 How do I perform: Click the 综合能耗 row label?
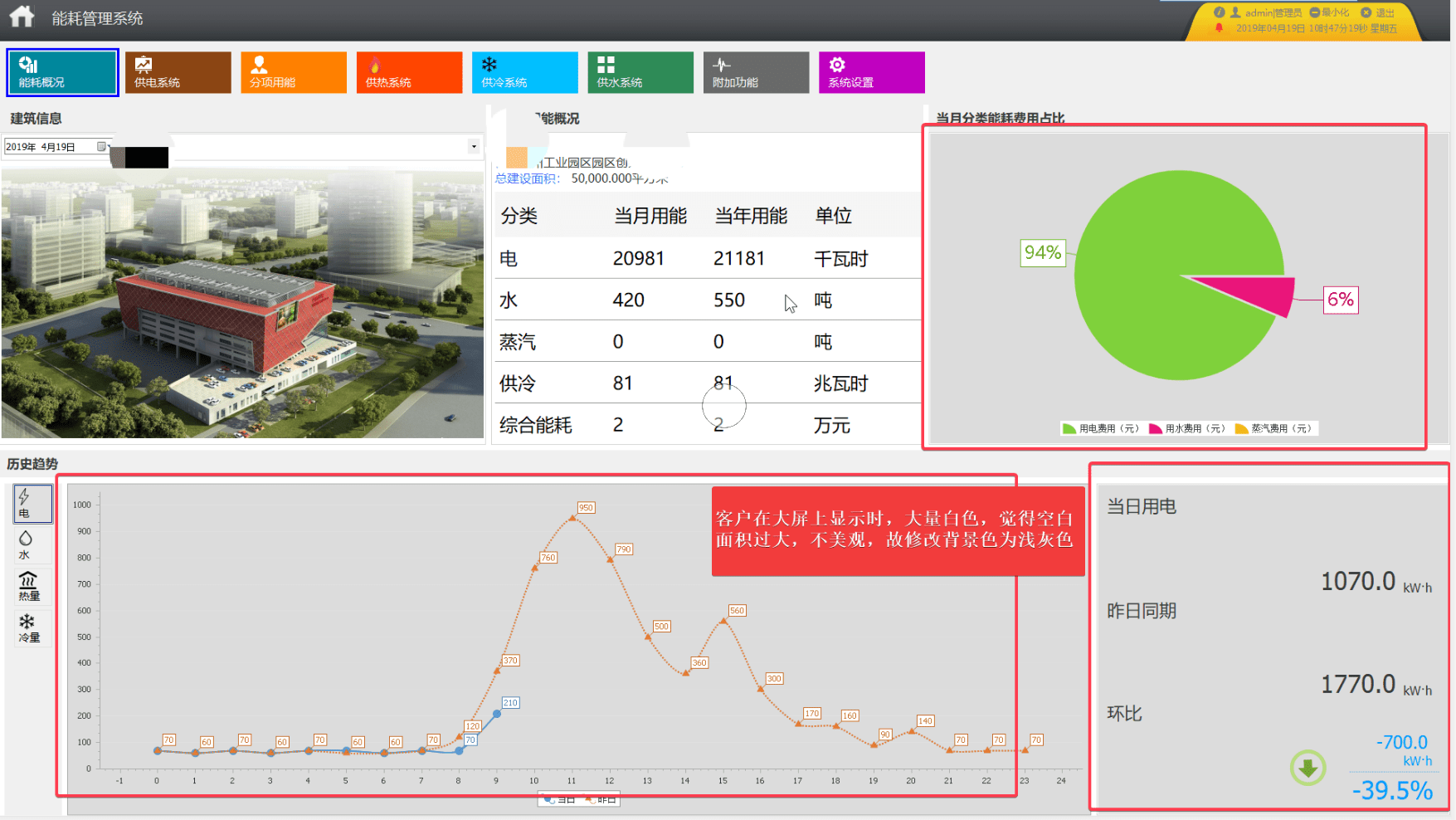[x=536, y=425]
